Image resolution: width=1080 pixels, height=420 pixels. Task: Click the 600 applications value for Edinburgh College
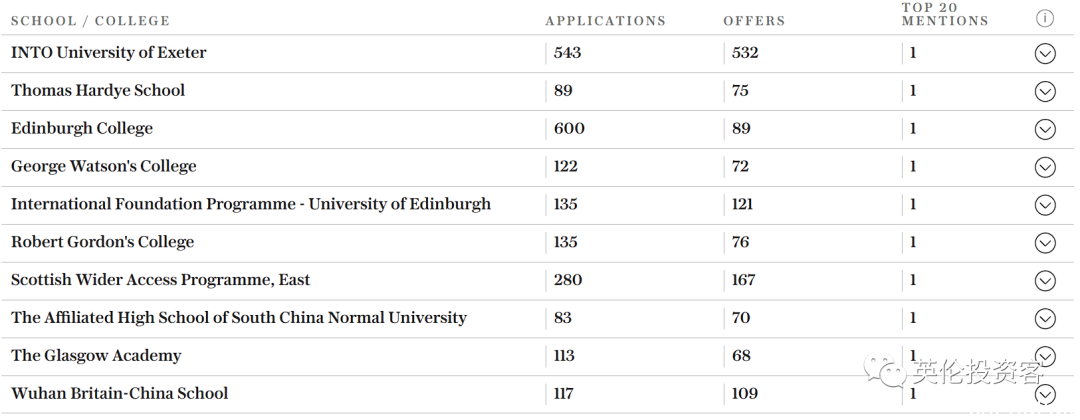pyautogui.click(x=569, y=128)
